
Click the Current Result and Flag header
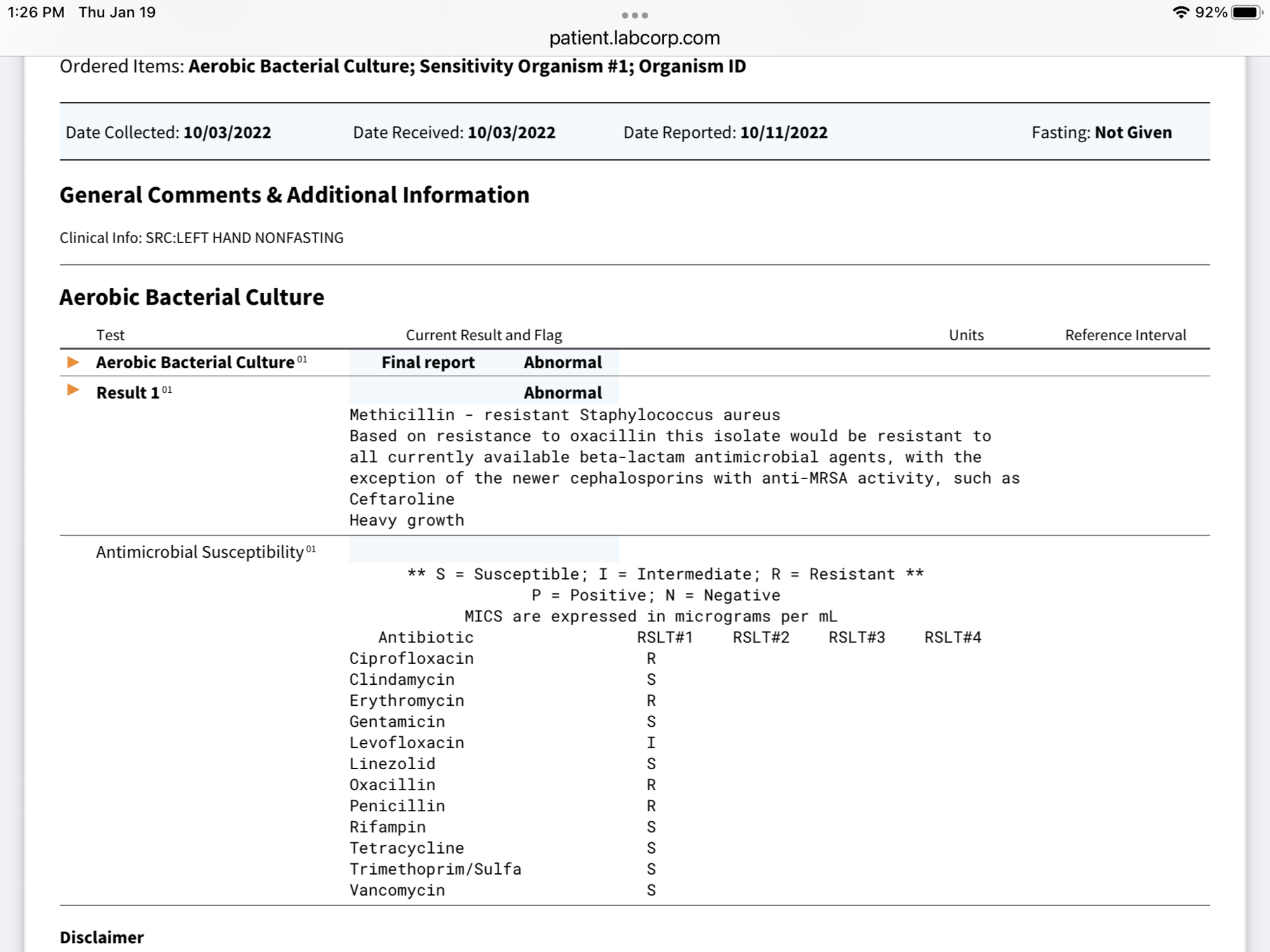click(484, 335)
